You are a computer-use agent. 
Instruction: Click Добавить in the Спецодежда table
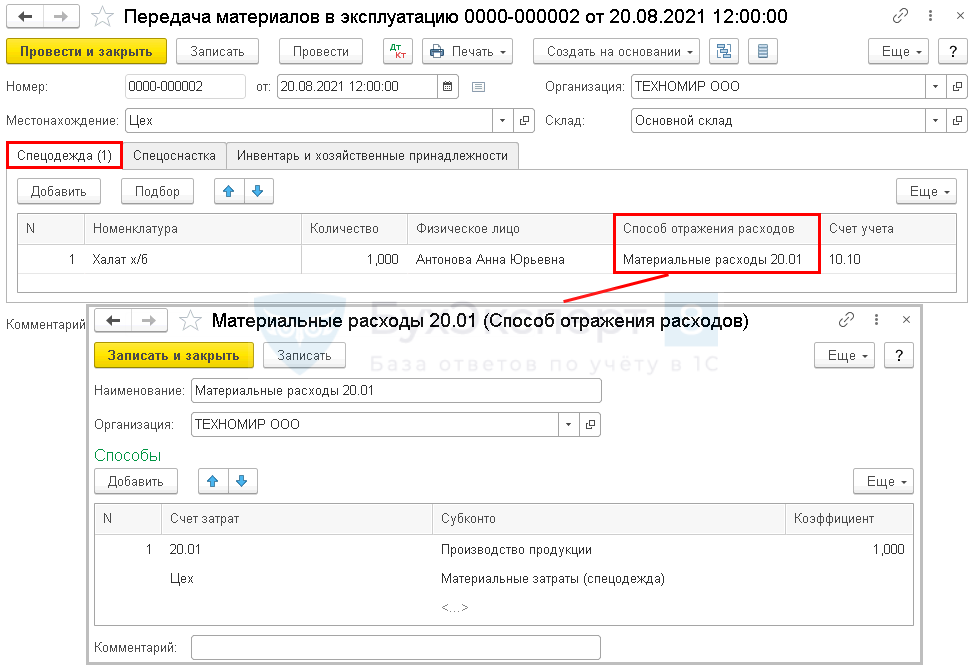point(58,191)
